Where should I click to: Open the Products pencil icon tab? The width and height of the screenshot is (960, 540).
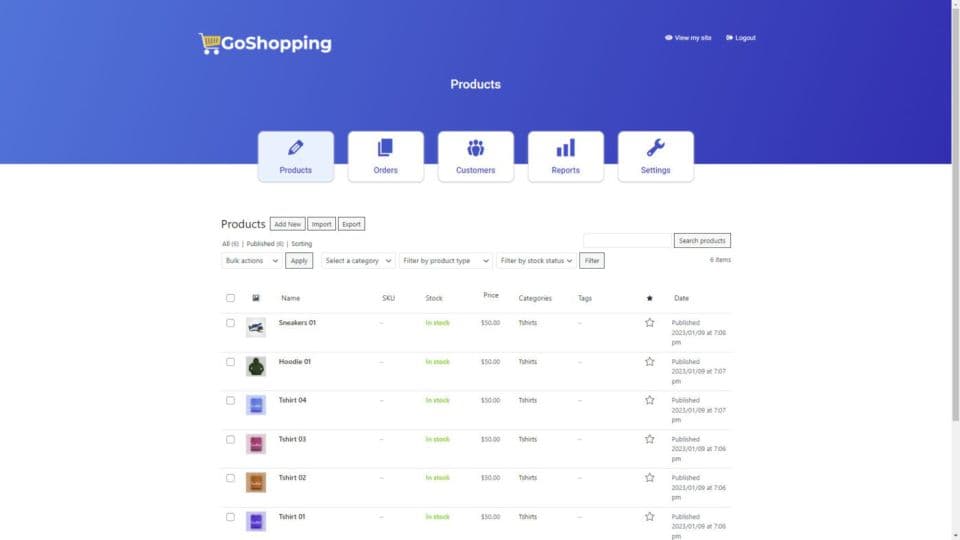pyautogui.click(x=296, y=156)
